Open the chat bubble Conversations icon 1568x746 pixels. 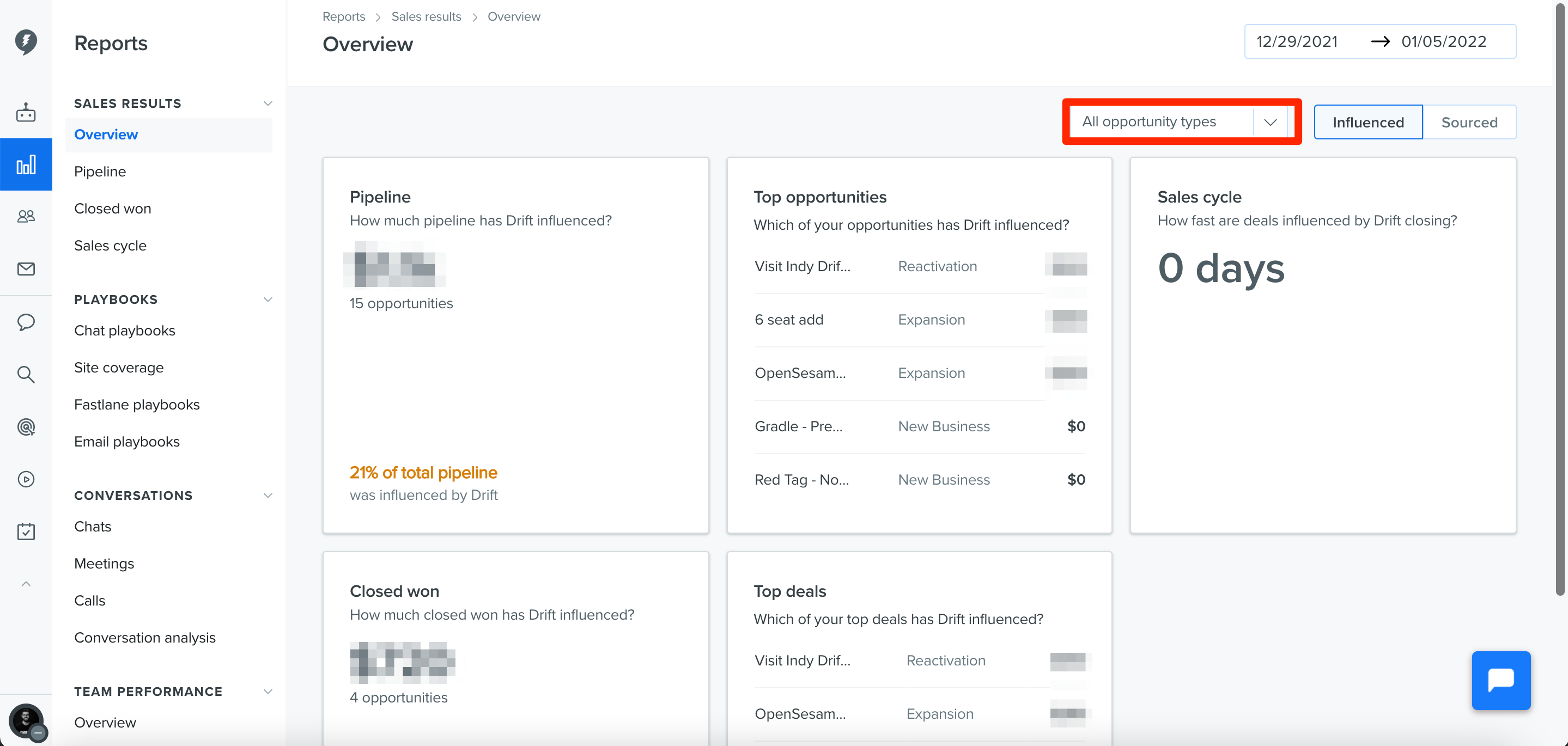coord(26,322)
